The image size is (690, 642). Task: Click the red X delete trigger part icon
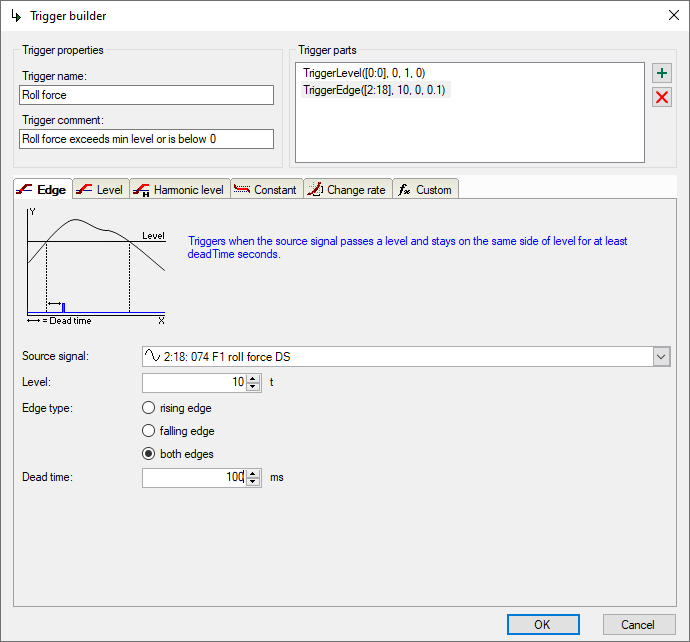[x=661, y=97]
